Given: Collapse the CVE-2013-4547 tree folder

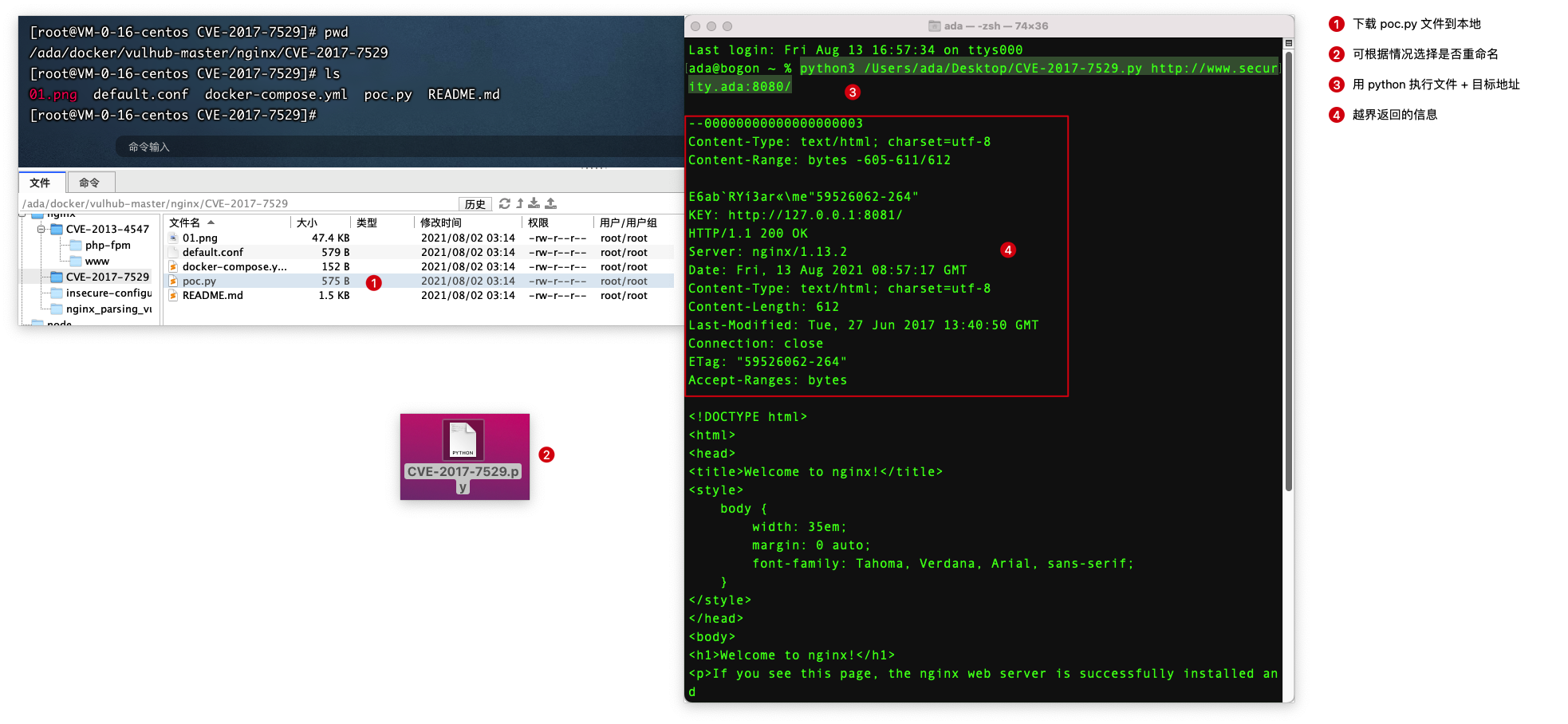Looking at the screenshot, I should (41, 230).
